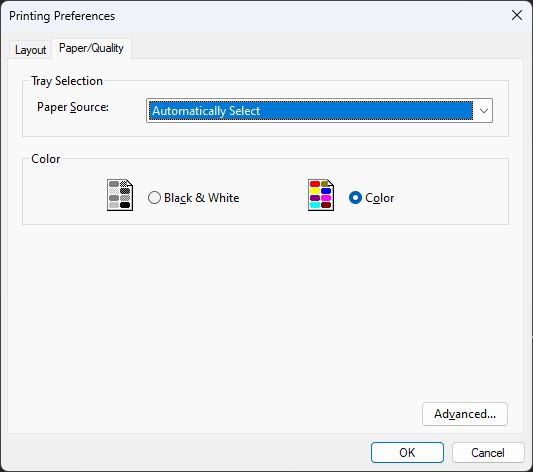Confirm settings with the OK button
Screen dimensions: 533x472
coord(407,453)
